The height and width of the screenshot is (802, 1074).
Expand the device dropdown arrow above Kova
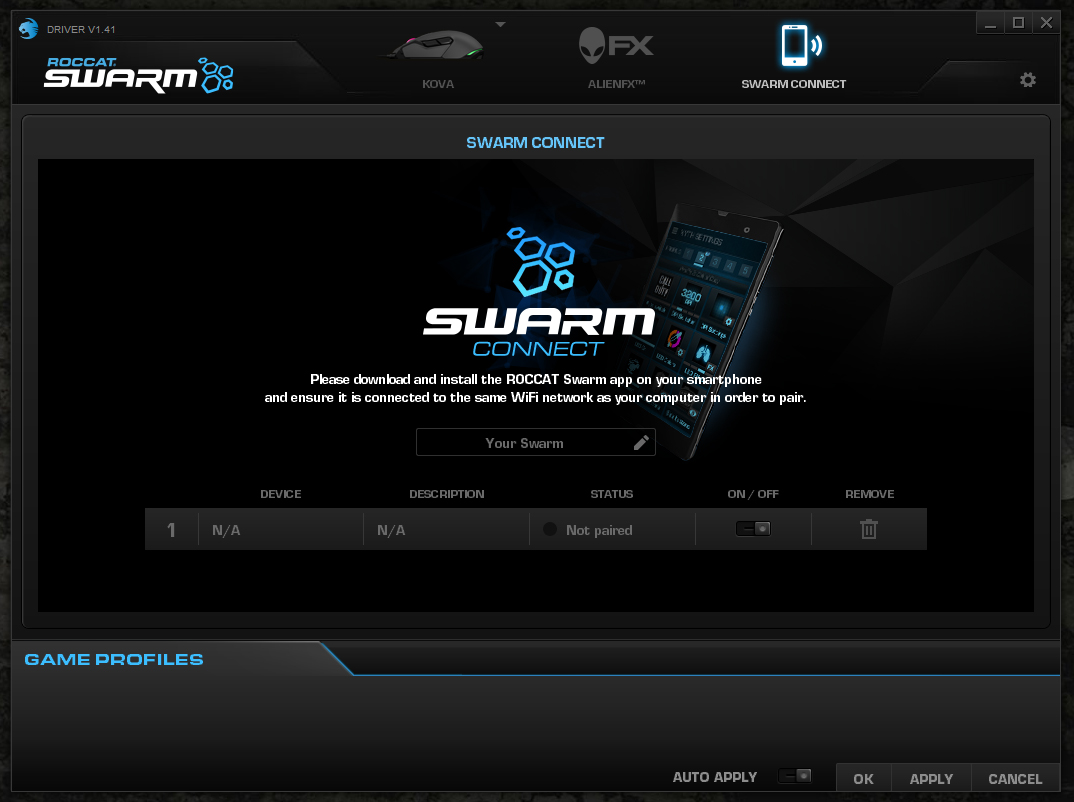[501, 24]
